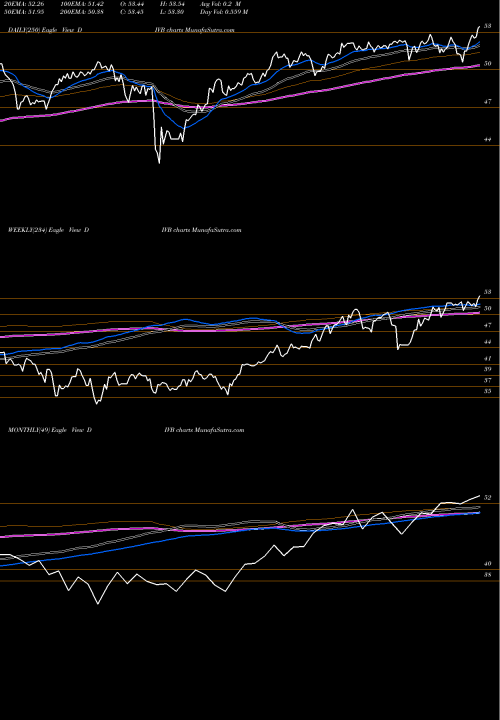Click the 35 price label on weekly chart

[x=488, y=391]
